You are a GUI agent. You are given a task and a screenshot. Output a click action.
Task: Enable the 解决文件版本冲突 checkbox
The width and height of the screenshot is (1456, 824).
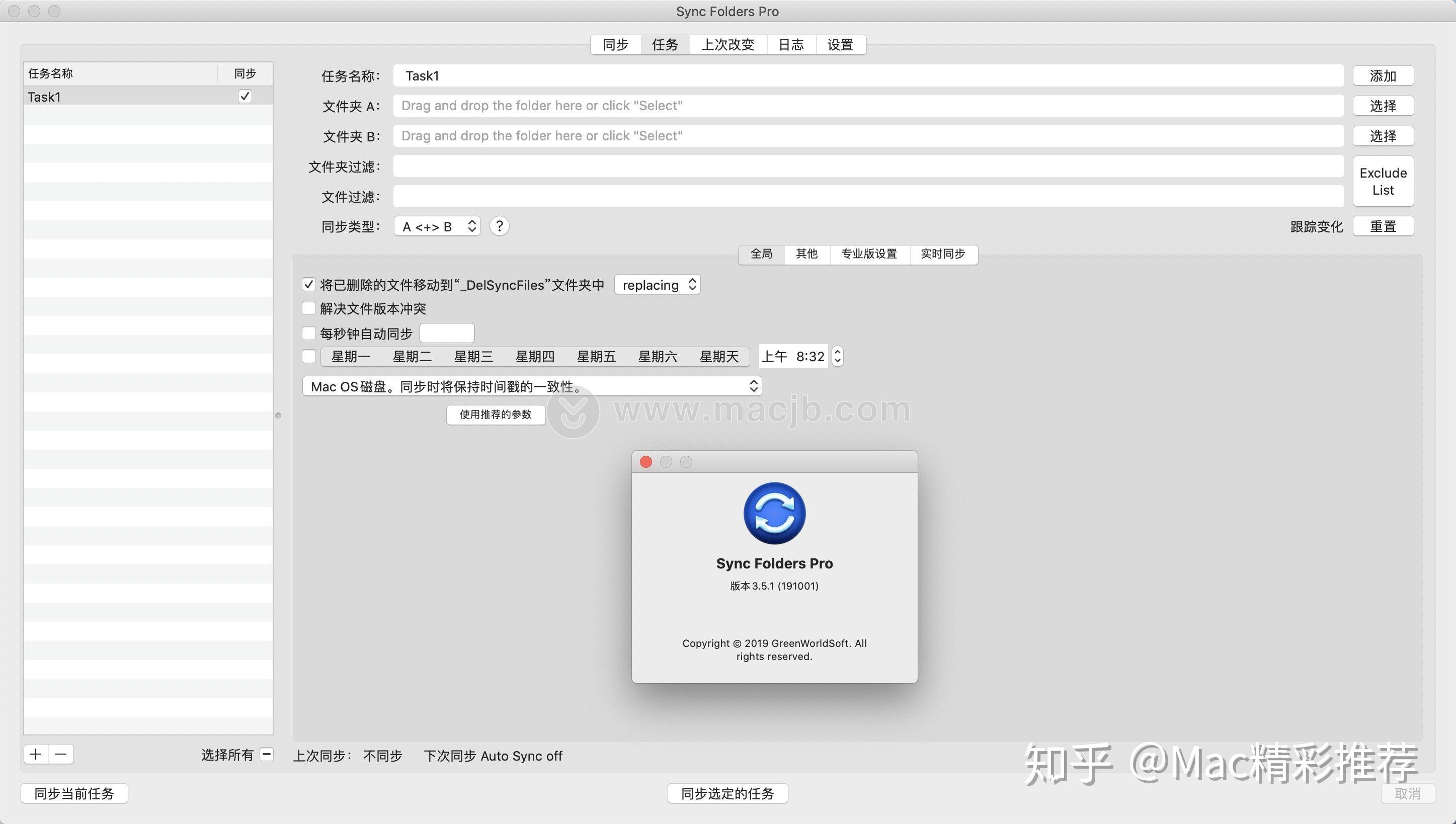click(x=308, y=308)
